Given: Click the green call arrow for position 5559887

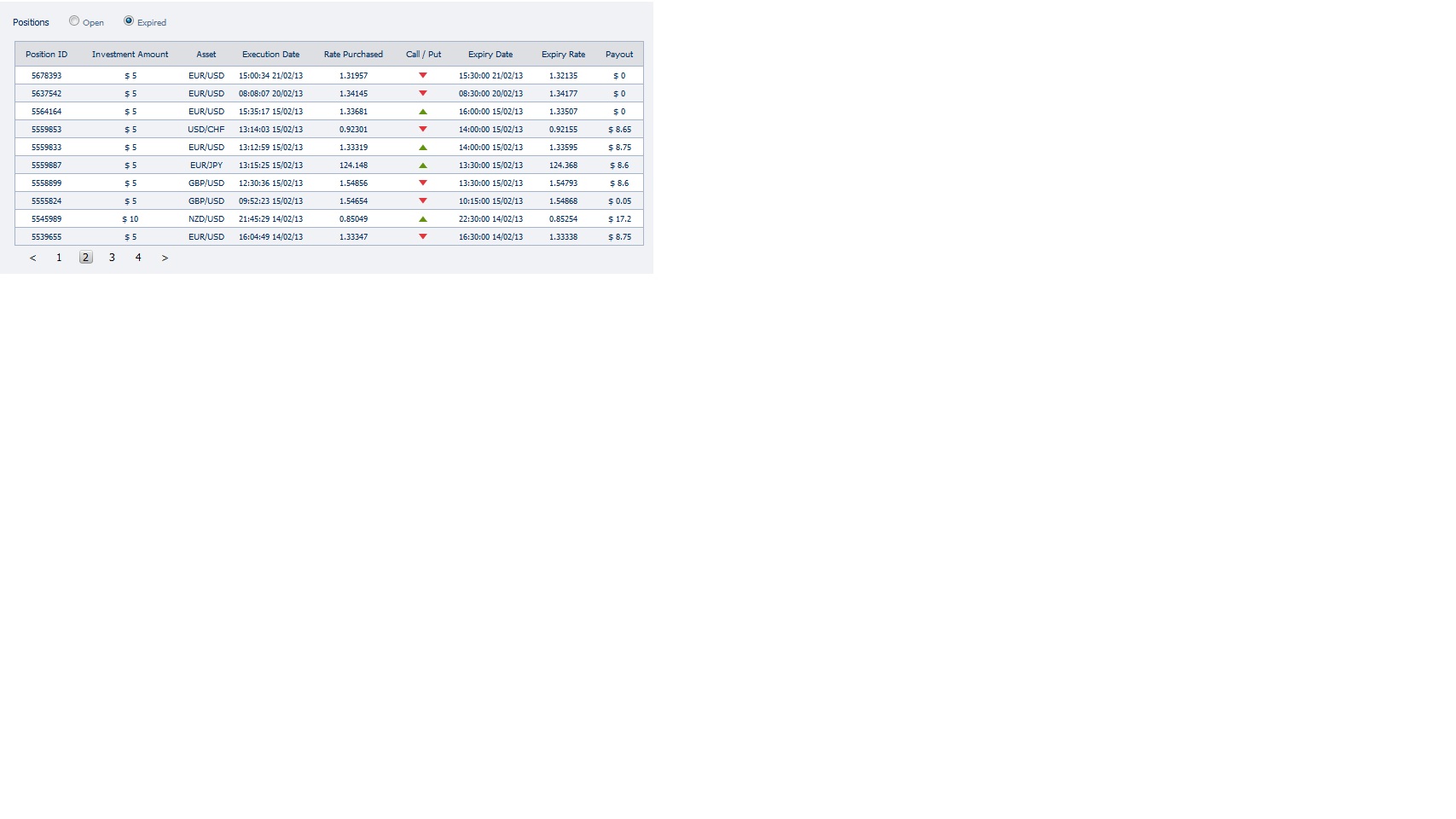Looking at the screenshot, I should [423, 166].
